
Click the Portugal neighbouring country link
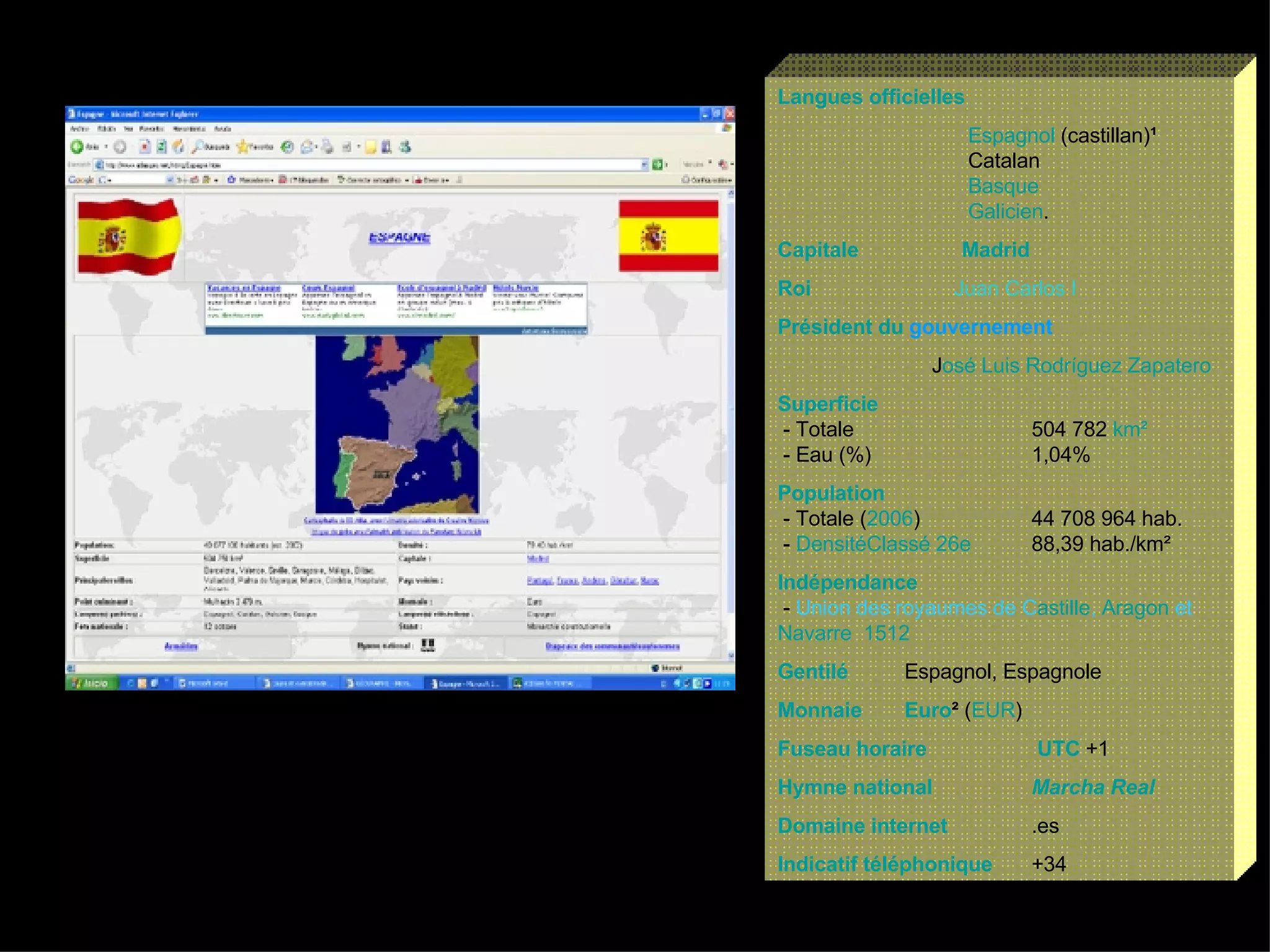tap(539, 580)
